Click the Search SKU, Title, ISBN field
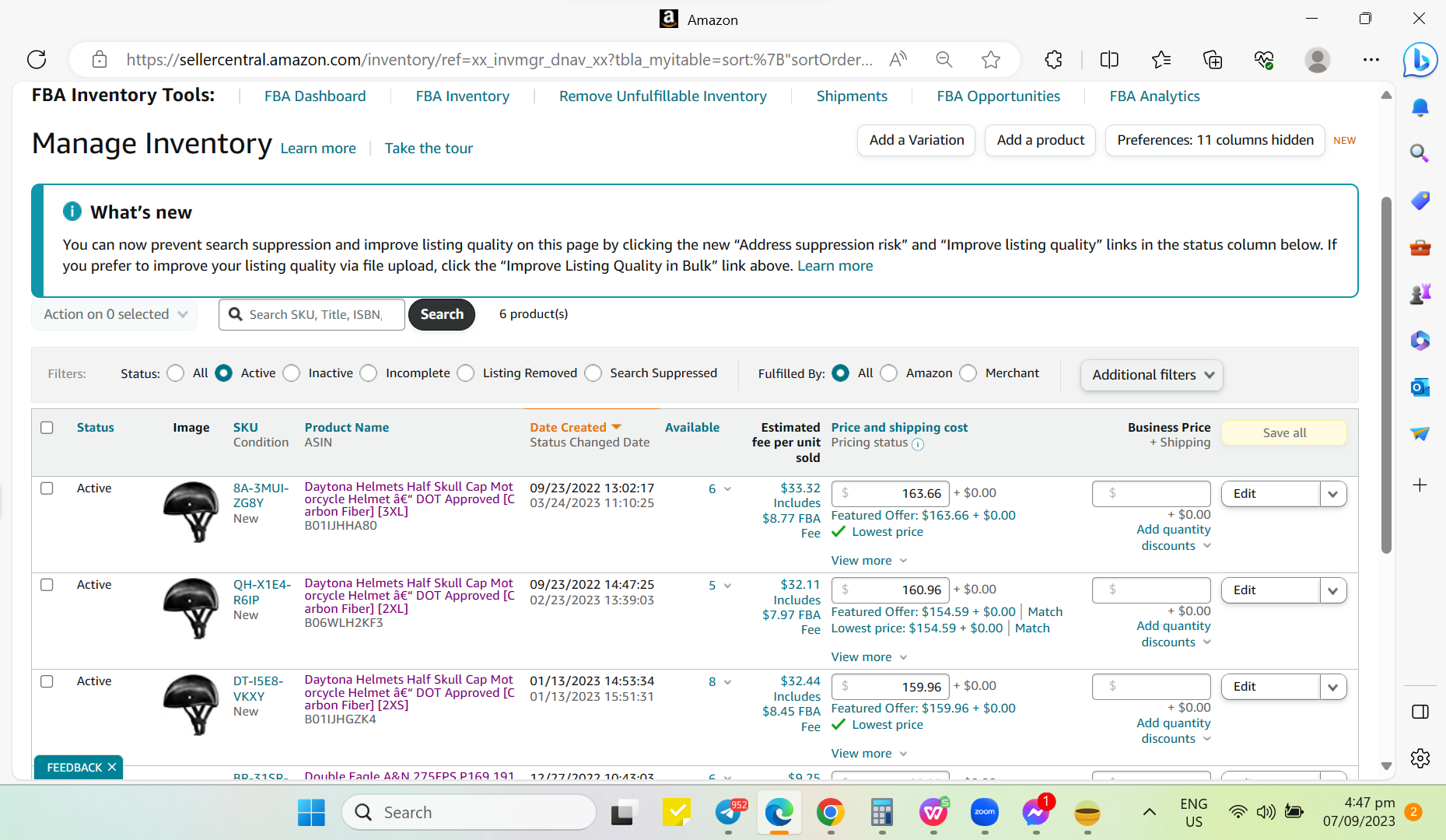This screenshot has width=1446, height=840. pos(312,314)
